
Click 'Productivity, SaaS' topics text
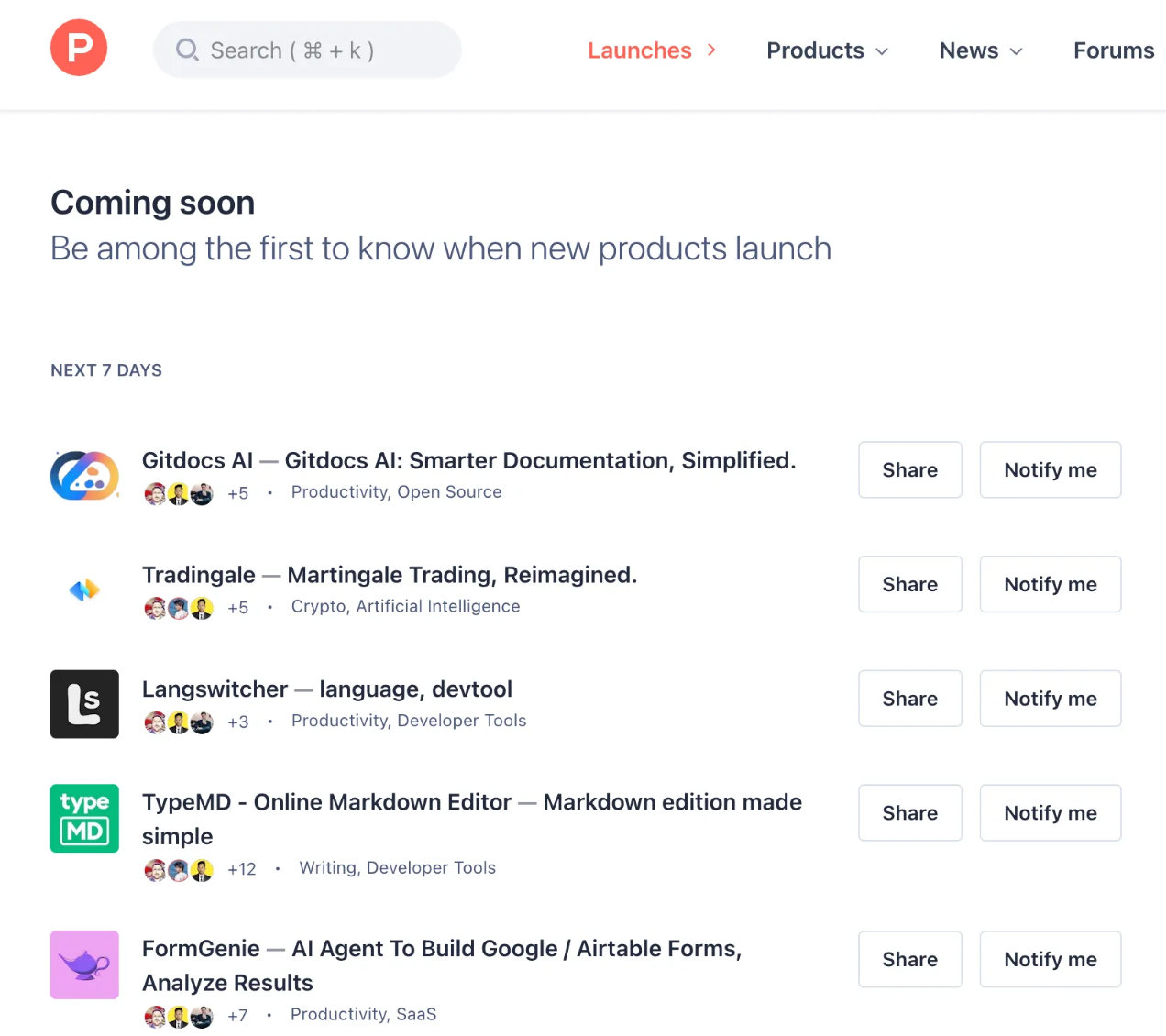pyautogui.click(x=363, y=1014)
